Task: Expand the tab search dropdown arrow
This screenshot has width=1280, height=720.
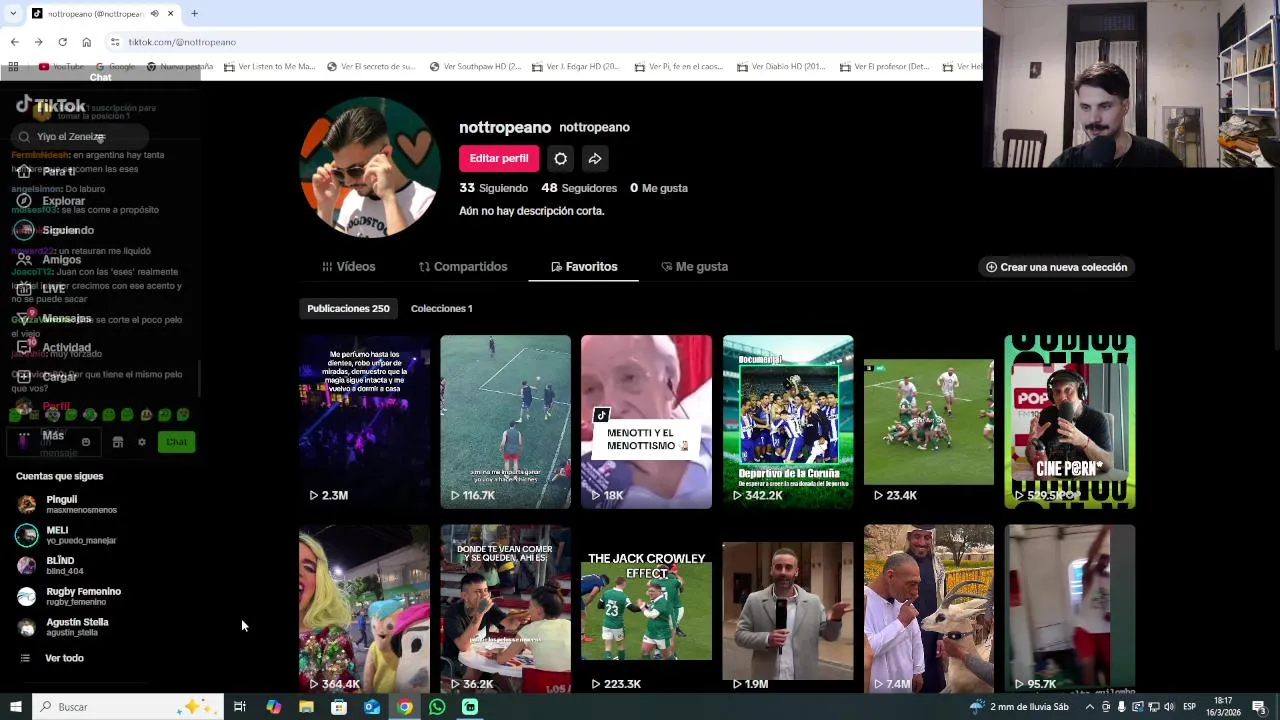Action: click(13, 14)
